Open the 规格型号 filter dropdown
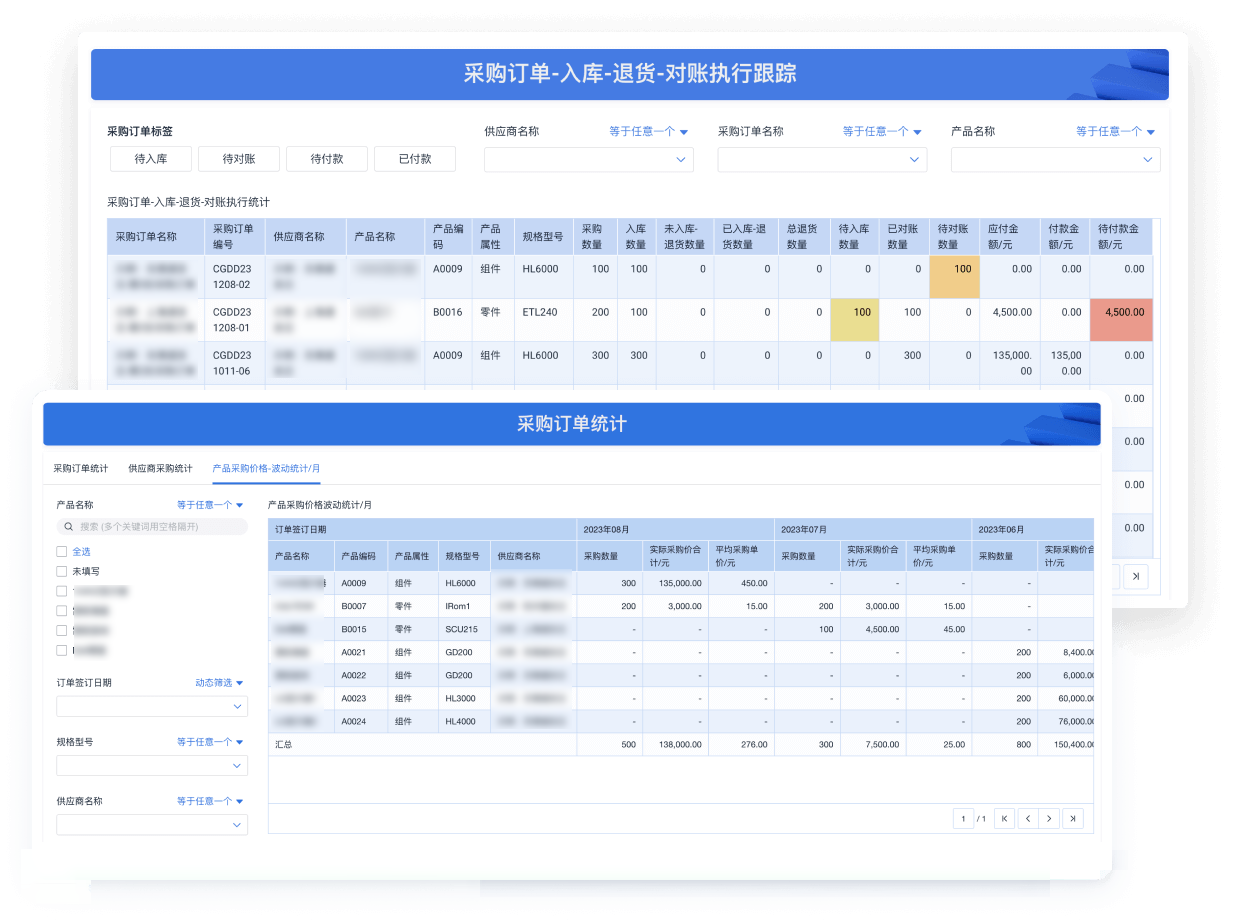This screenshot has width=1236, height=920. point(152,766)
